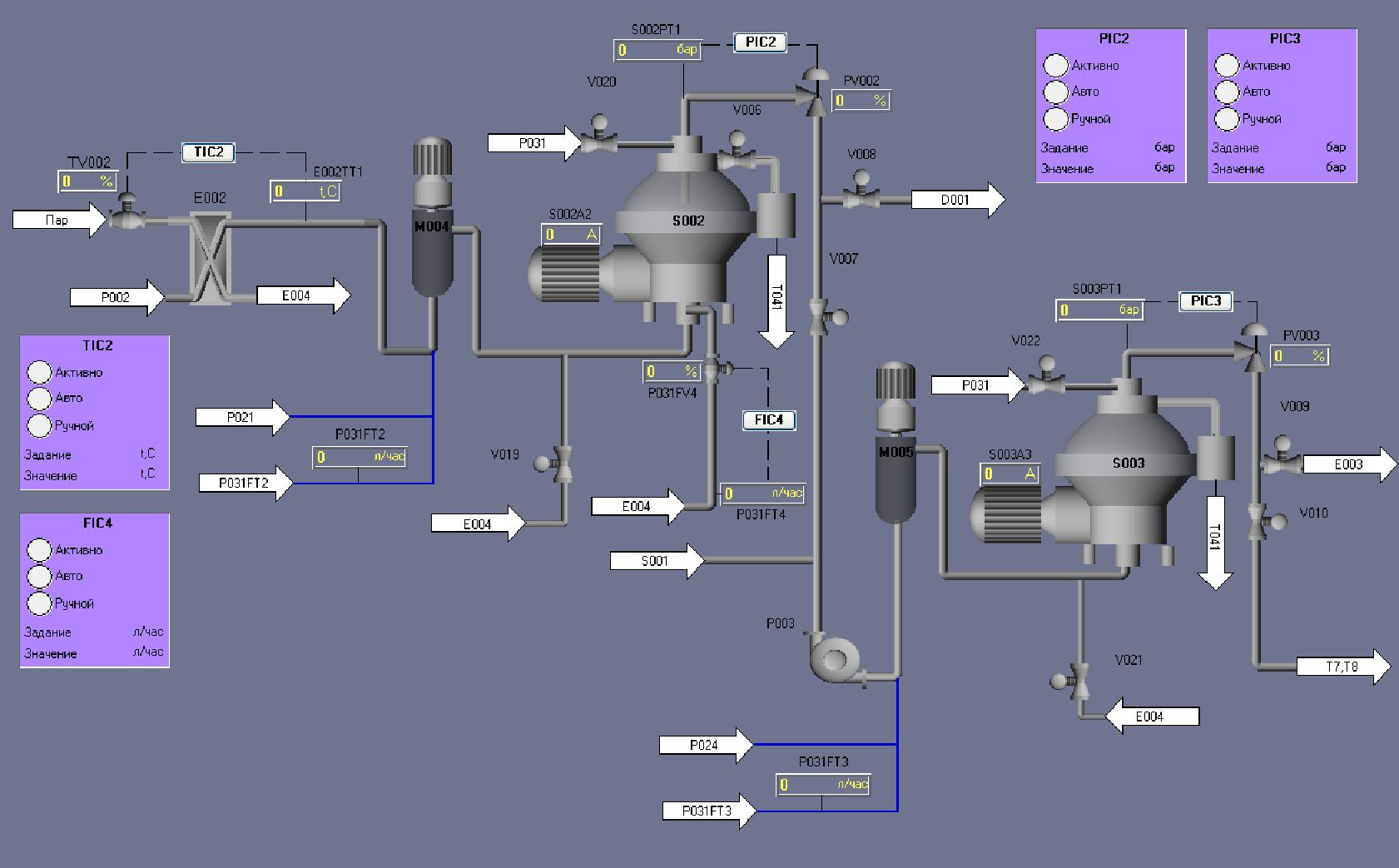Viewport: 1399px width, 868px height.
Task: Click the PIC3 controller button
Action: (1205, 301)
